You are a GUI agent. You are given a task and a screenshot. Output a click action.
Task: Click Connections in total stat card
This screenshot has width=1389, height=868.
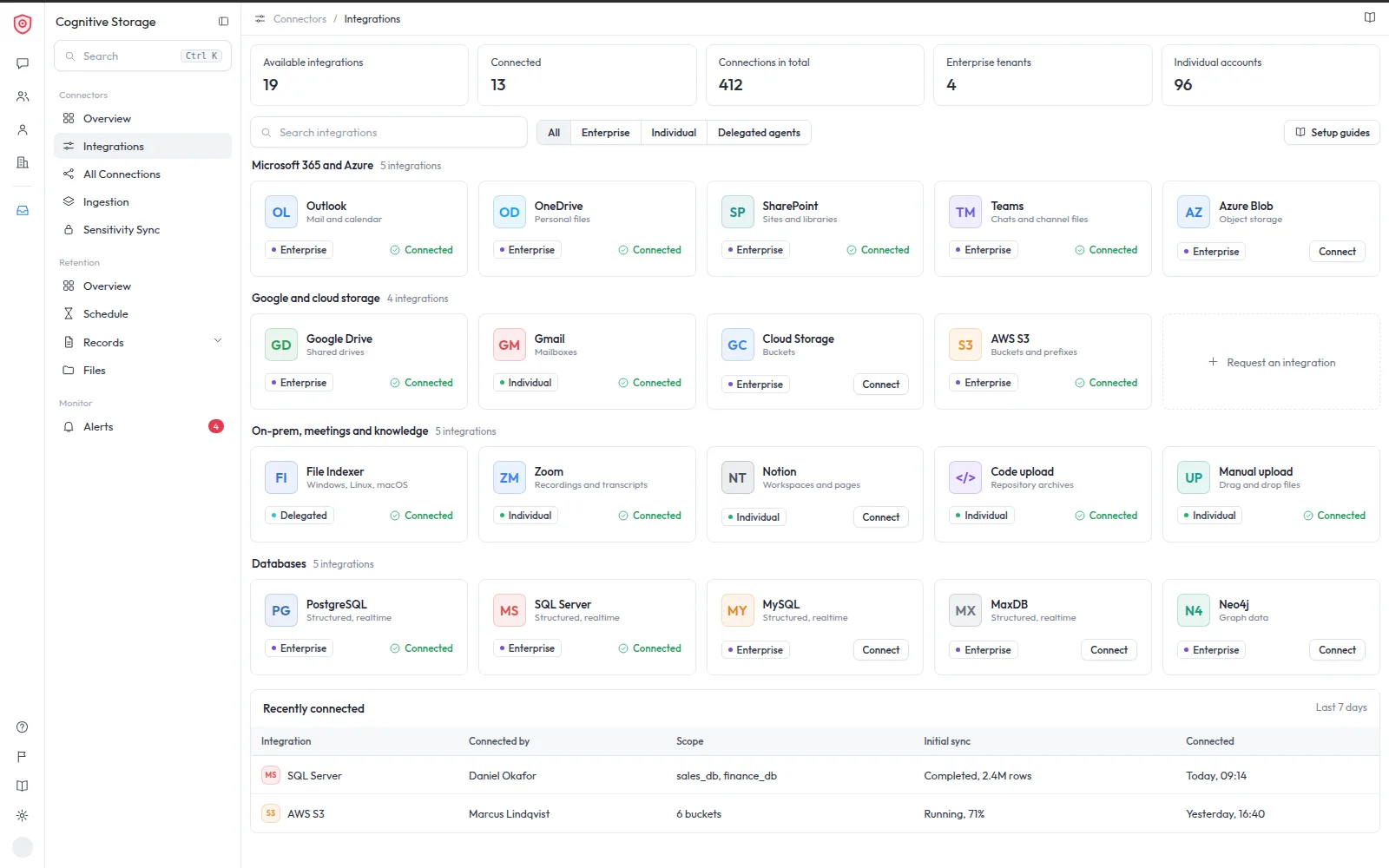[814, 76]
